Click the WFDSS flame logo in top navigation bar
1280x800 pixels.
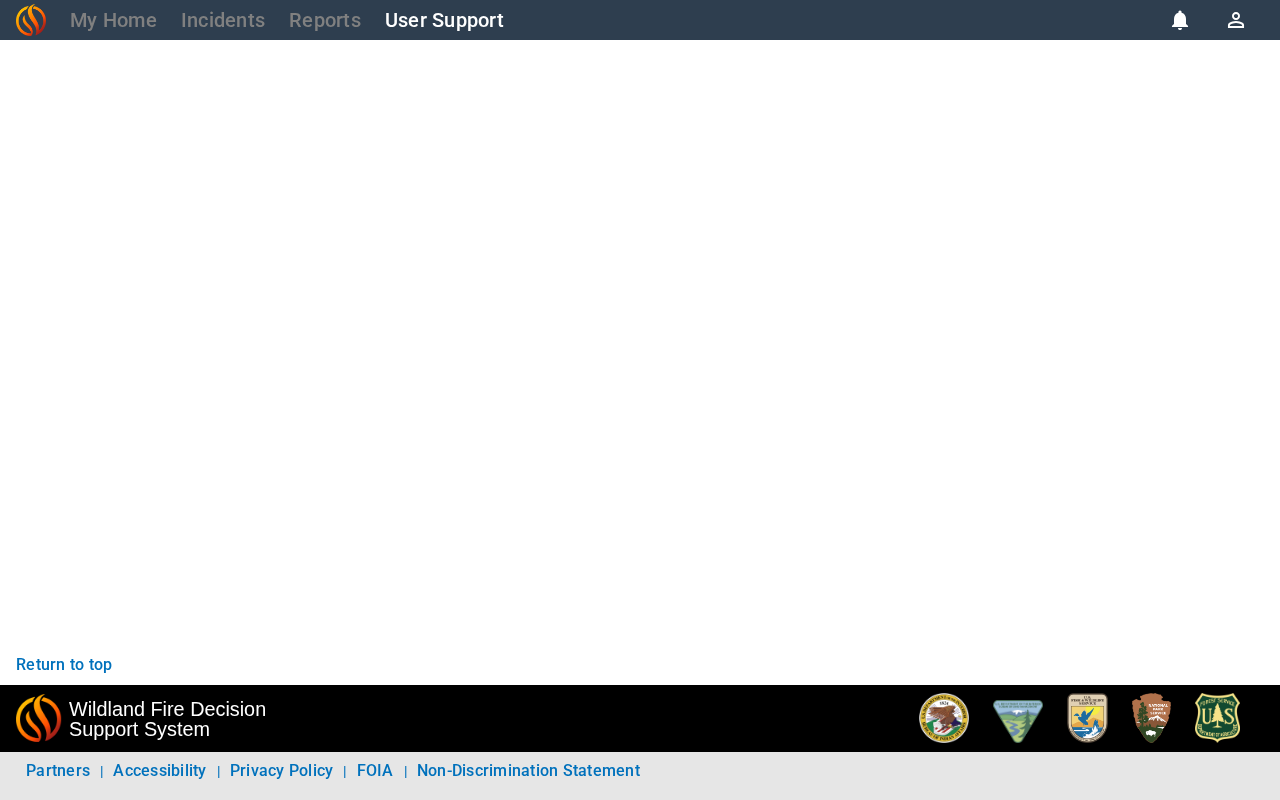coord(31,20)
